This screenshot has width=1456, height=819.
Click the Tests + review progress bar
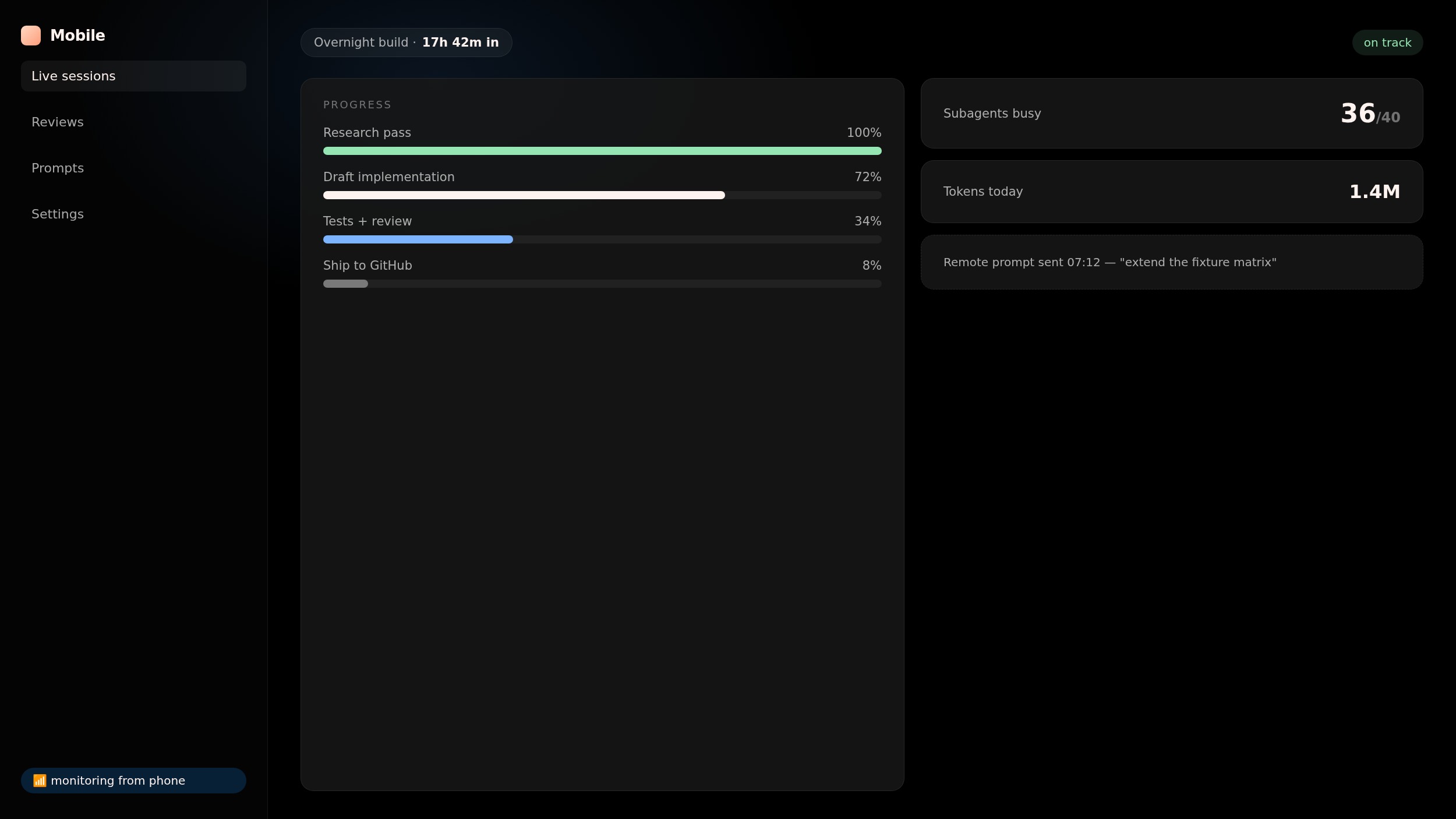tap(602, 239)
